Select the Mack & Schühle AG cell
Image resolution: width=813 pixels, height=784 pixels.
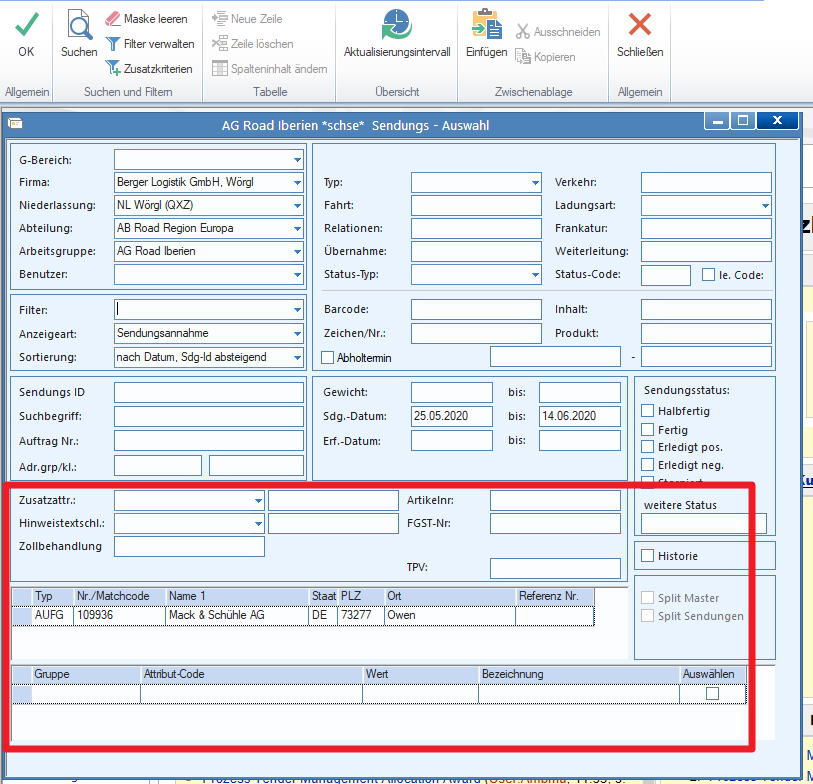(x=237, y=615)
